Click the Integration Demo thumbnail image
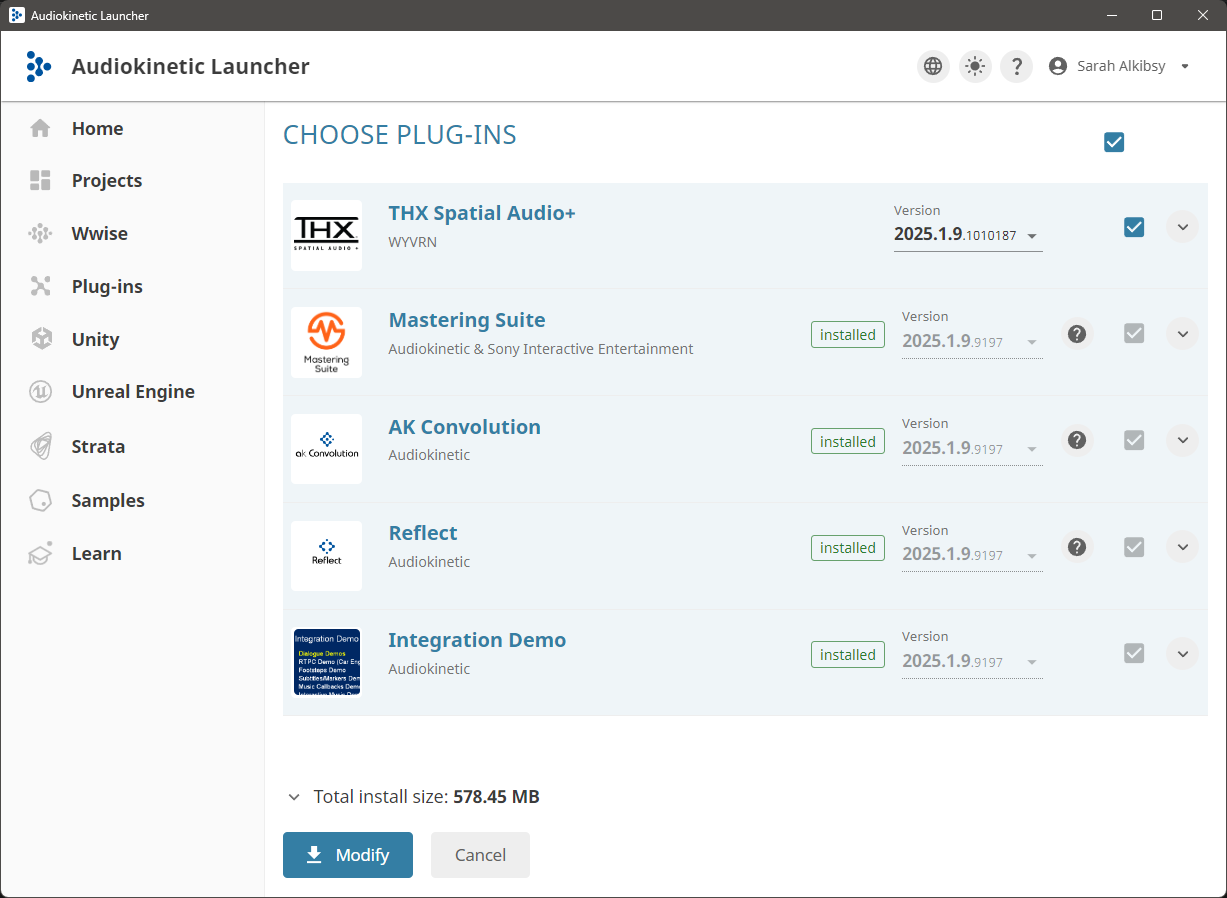 (326, 662)
